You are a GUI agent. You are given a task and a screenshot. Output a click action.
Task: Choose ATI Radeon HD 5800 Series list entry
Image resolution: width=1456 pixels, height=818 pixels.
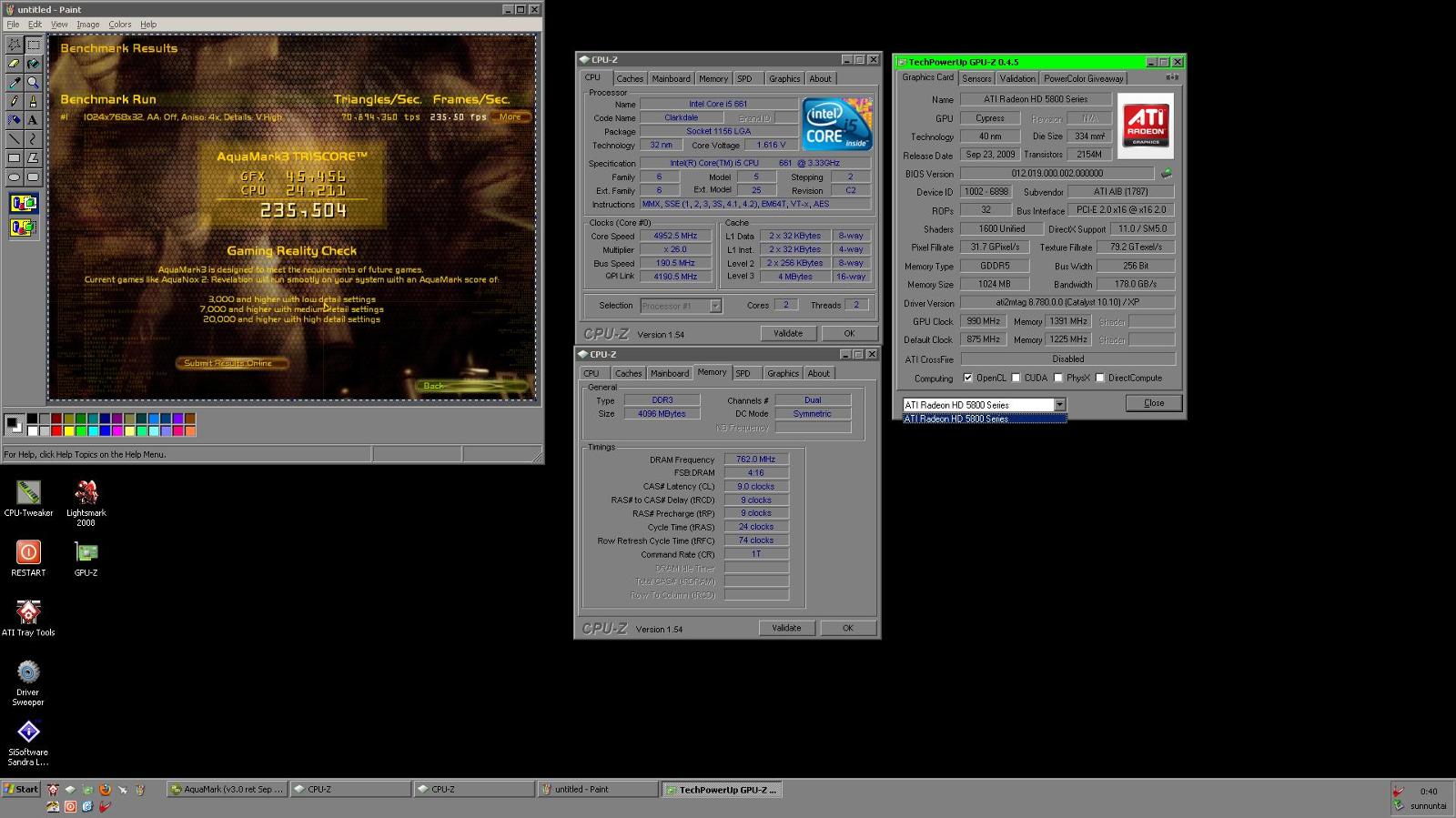click(984, 419)
